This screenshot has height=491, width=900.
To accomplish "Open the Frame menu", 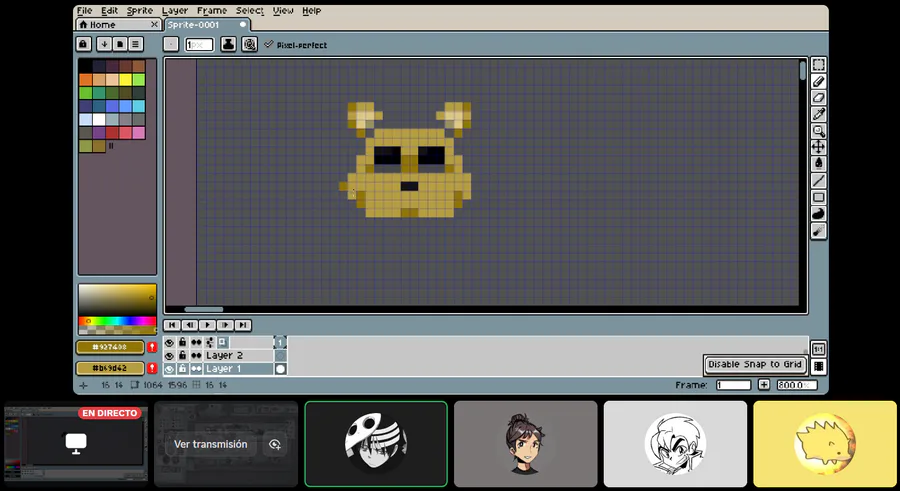I will point(212,10).
